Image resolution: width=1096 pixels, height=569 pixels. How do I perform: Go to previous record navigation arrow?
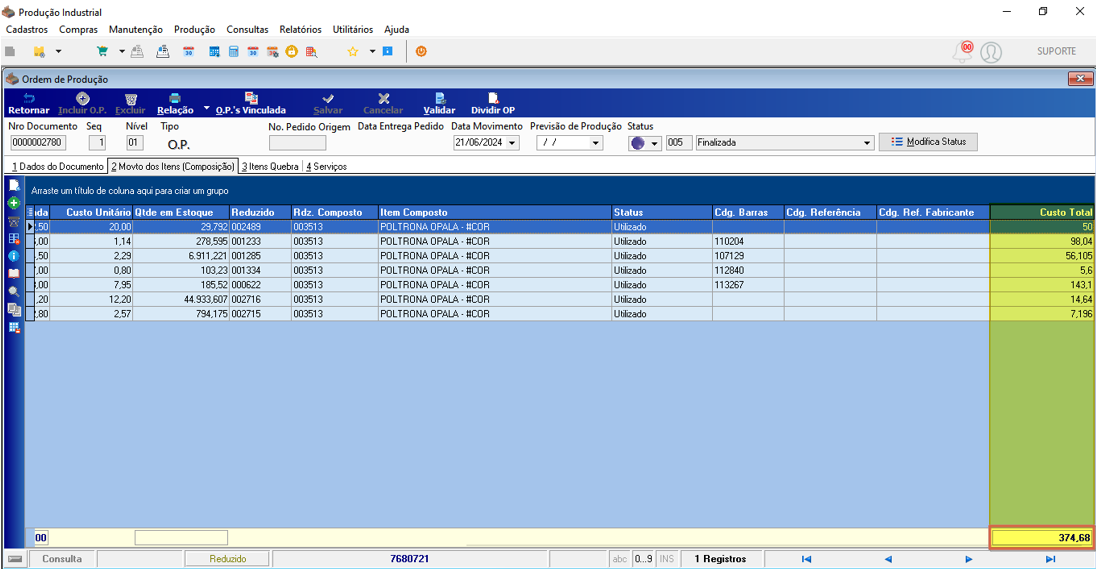pos(888,559)
